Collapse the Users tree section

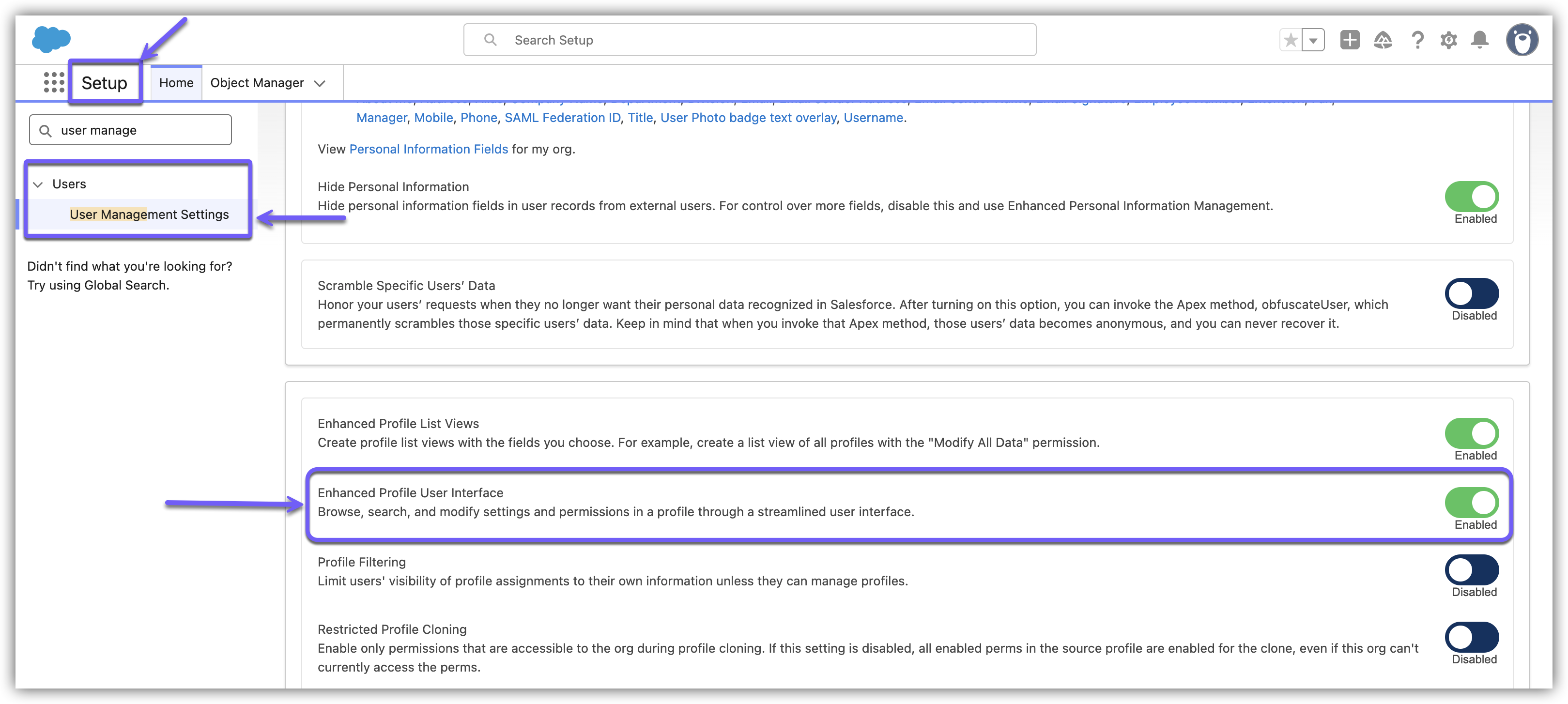(38, 184)
